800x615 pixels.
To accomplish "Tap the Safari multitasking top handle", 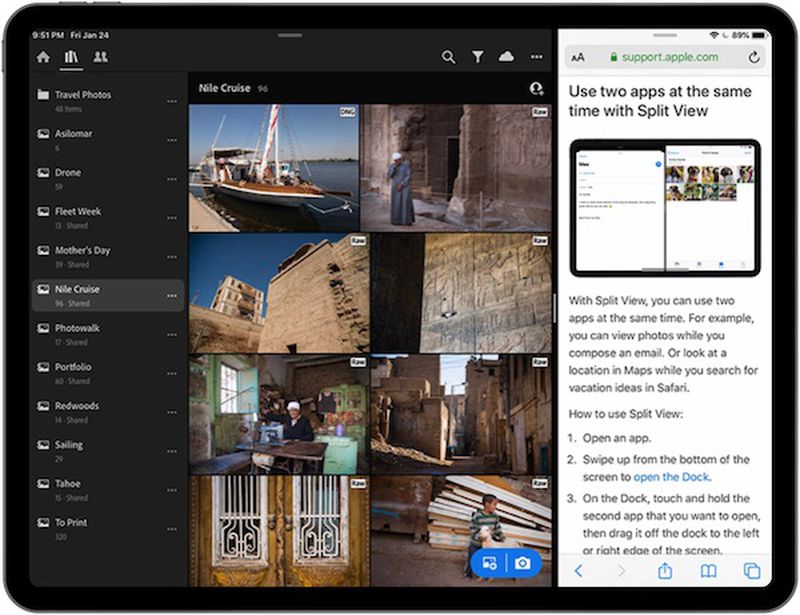I will (x=665, y=35).
